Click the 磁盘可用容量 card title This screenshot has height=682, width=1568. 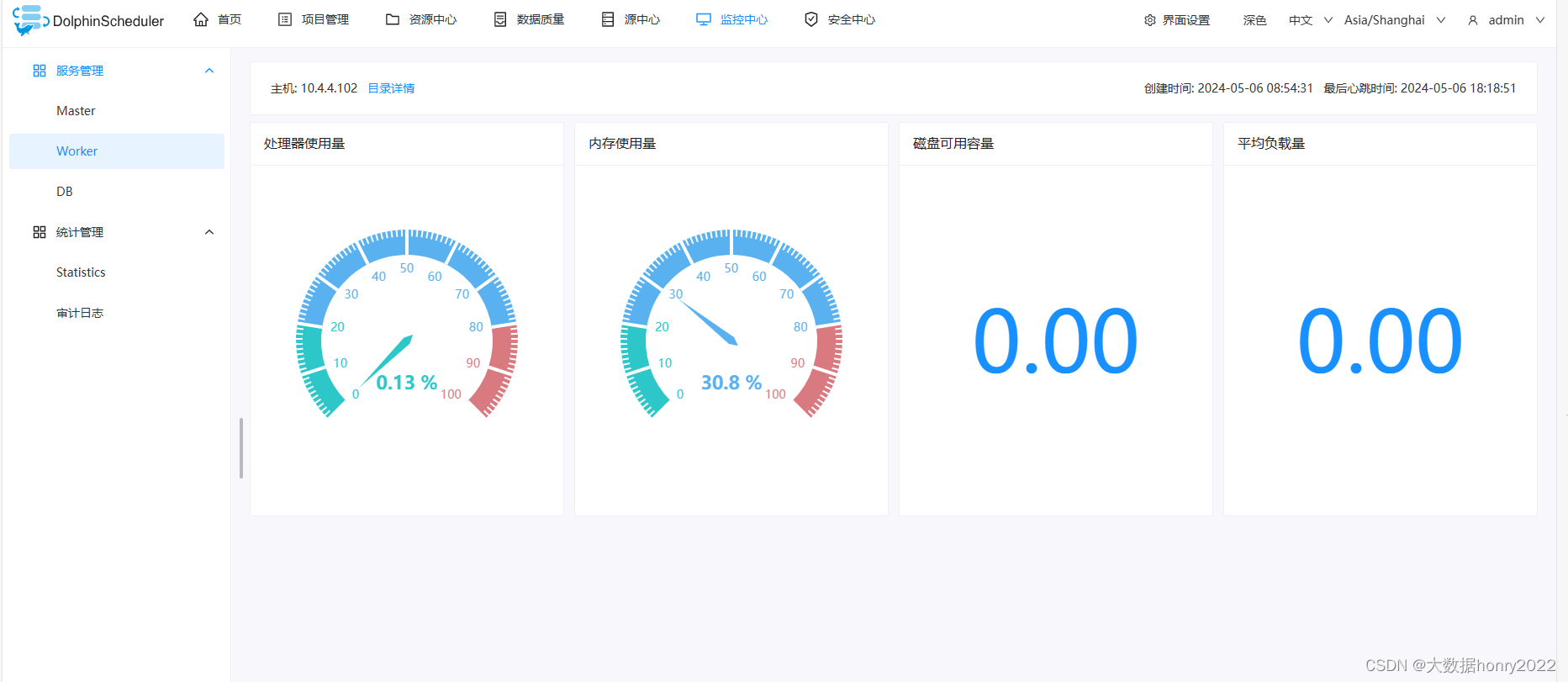point(953,144)
